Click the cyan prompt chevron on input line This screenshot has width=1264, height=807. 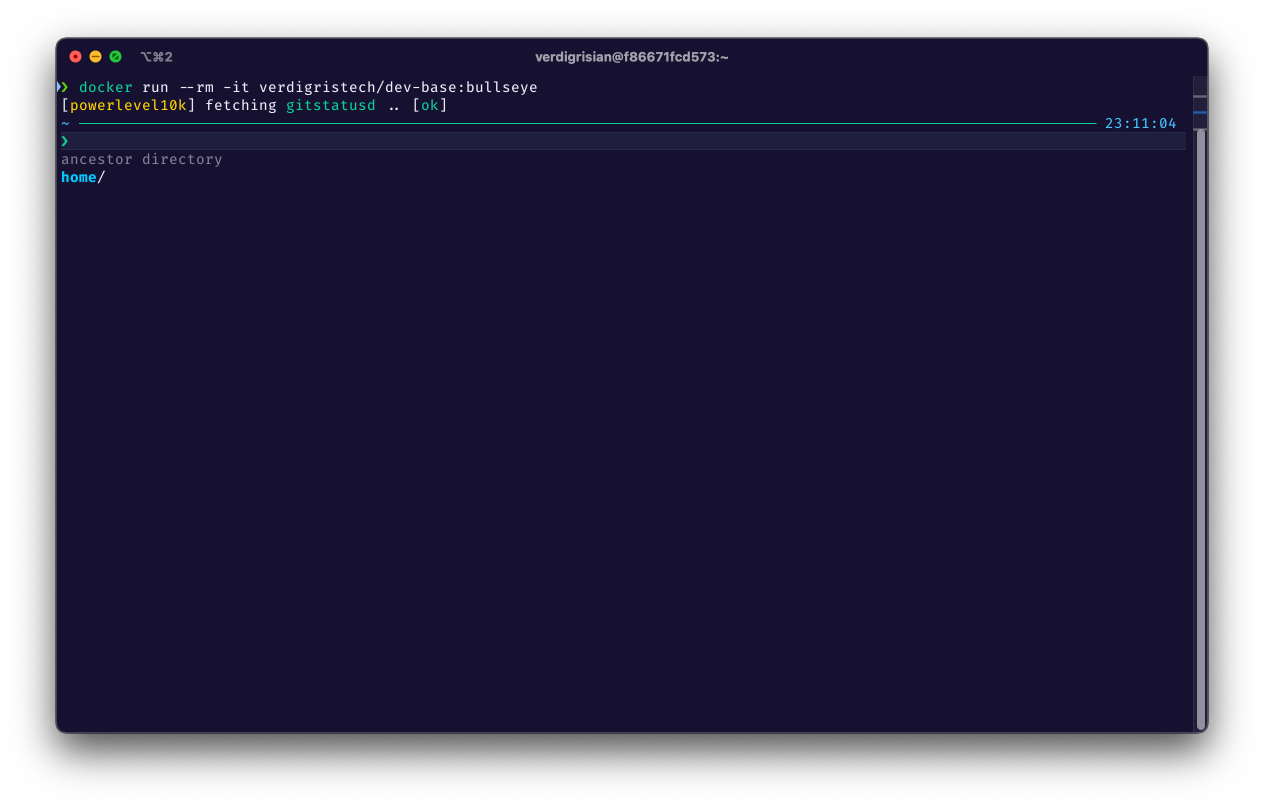tap(65, 141)
